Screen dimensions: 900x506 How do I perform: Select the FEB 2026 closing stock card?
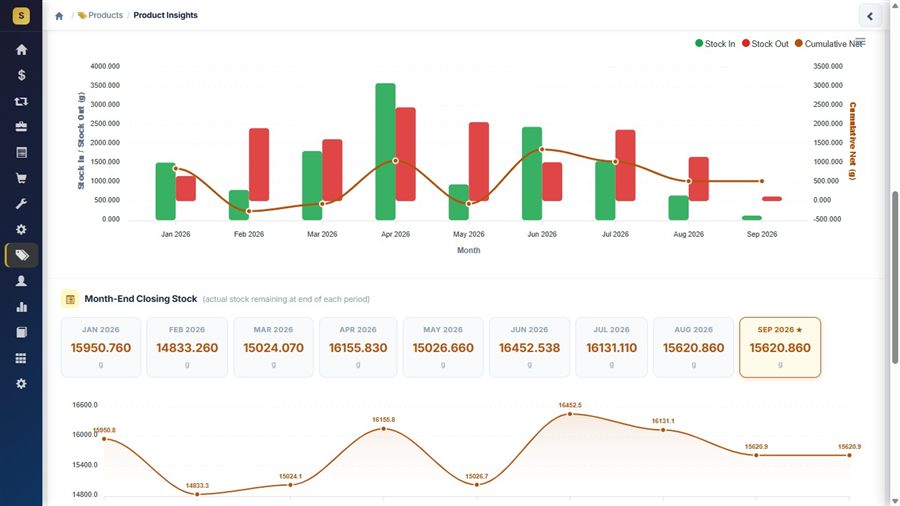tap(187, 347)
